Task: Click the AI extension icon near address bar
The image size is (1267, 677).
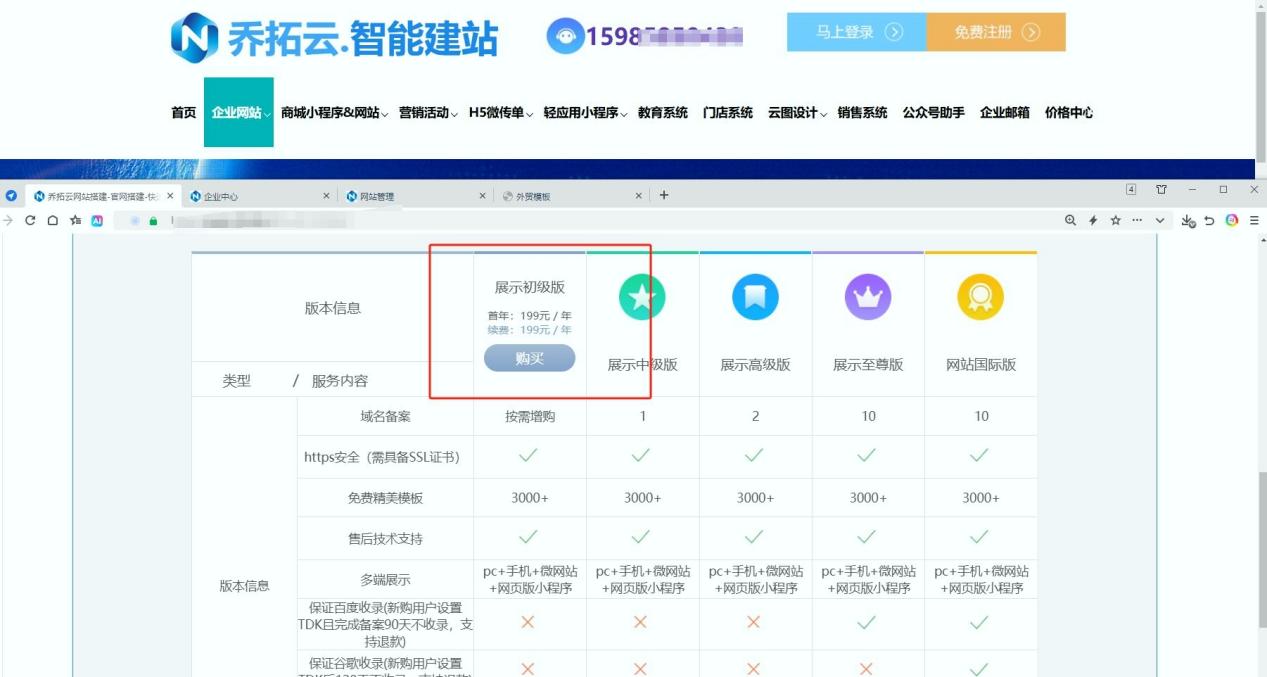Action: pyautogui.click(x=97, y=221)
